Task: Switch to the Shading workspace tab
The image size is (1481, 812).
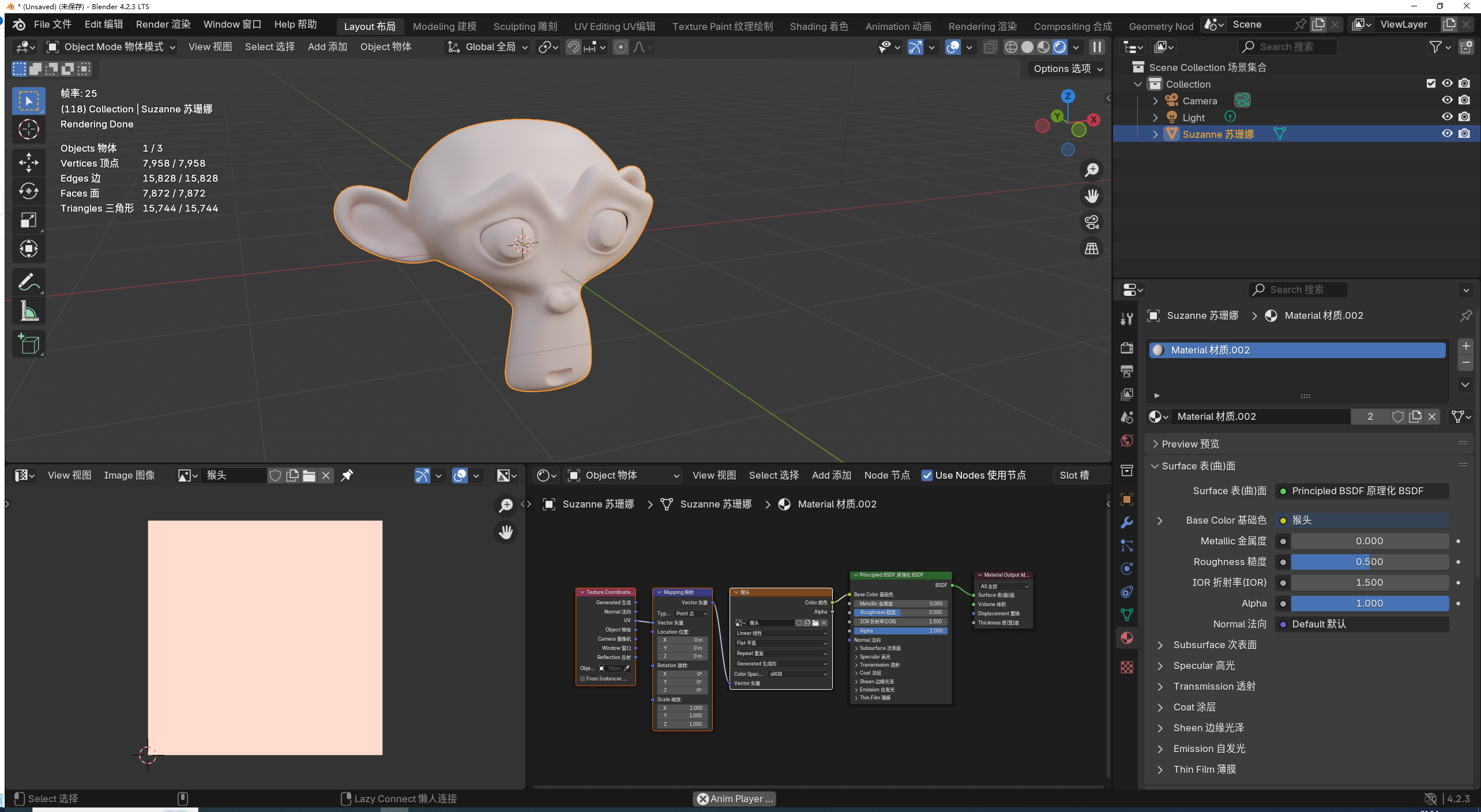Action: 818,27
